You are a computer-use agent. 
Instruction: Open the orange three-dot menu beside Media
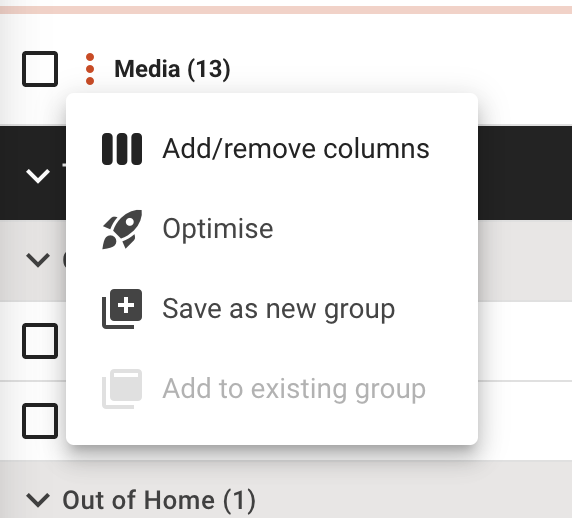(90, 69)
